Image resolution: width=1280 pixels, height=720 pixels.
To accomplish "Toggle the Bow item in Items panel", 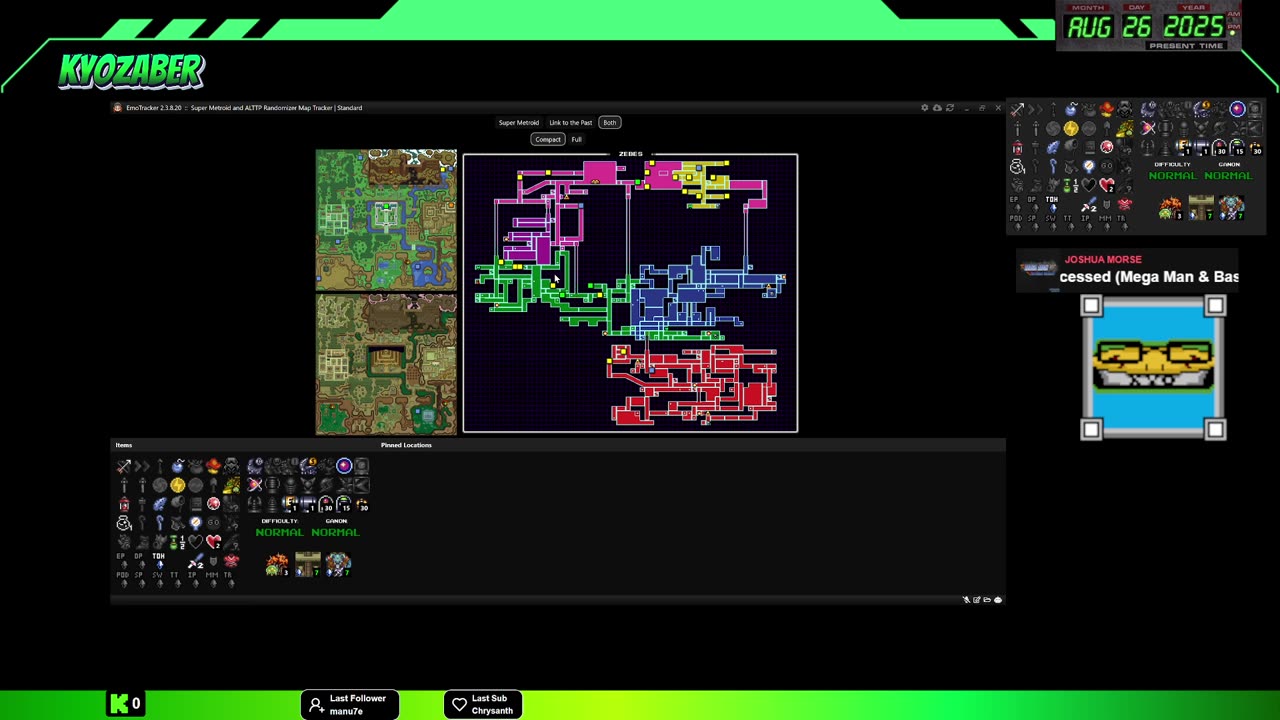I will (124, 466).
